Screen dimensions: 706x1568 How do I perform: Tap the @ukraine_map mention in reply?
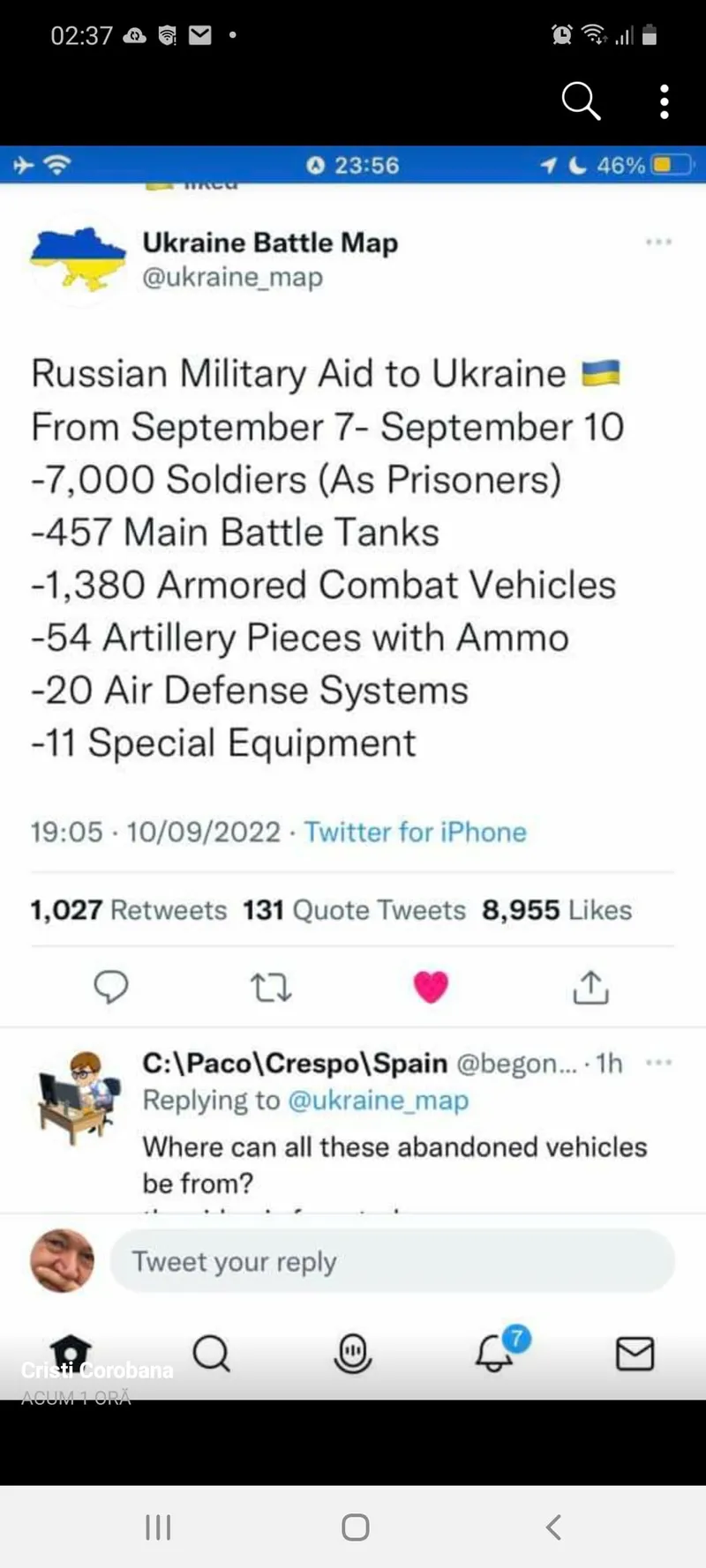coord(378,1101)
